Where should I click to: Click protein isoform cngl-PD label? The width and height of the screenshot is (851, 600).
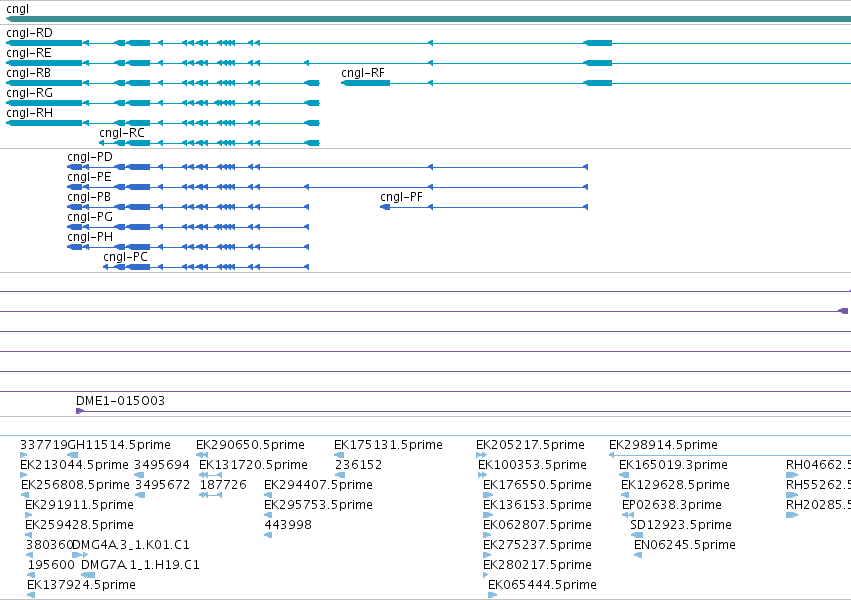[90, 157]
